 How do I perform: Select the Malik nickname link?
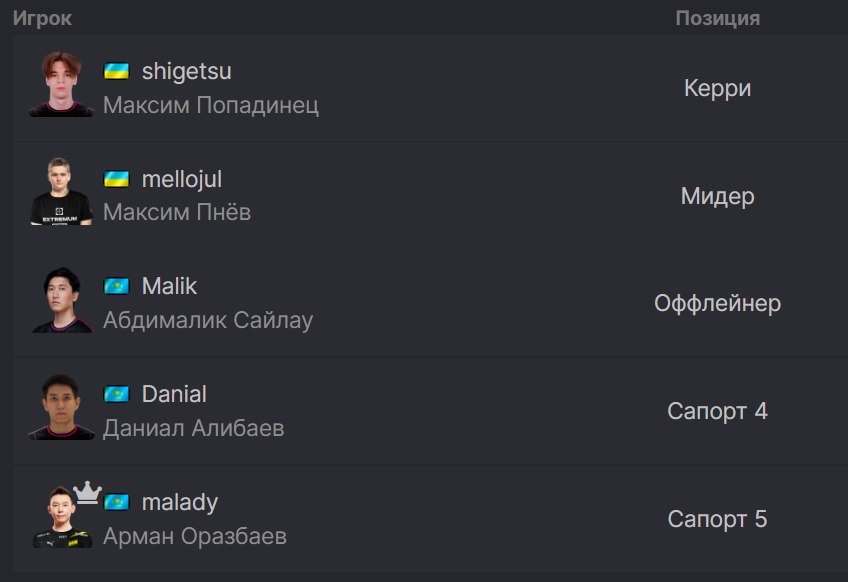pos(169,286)
